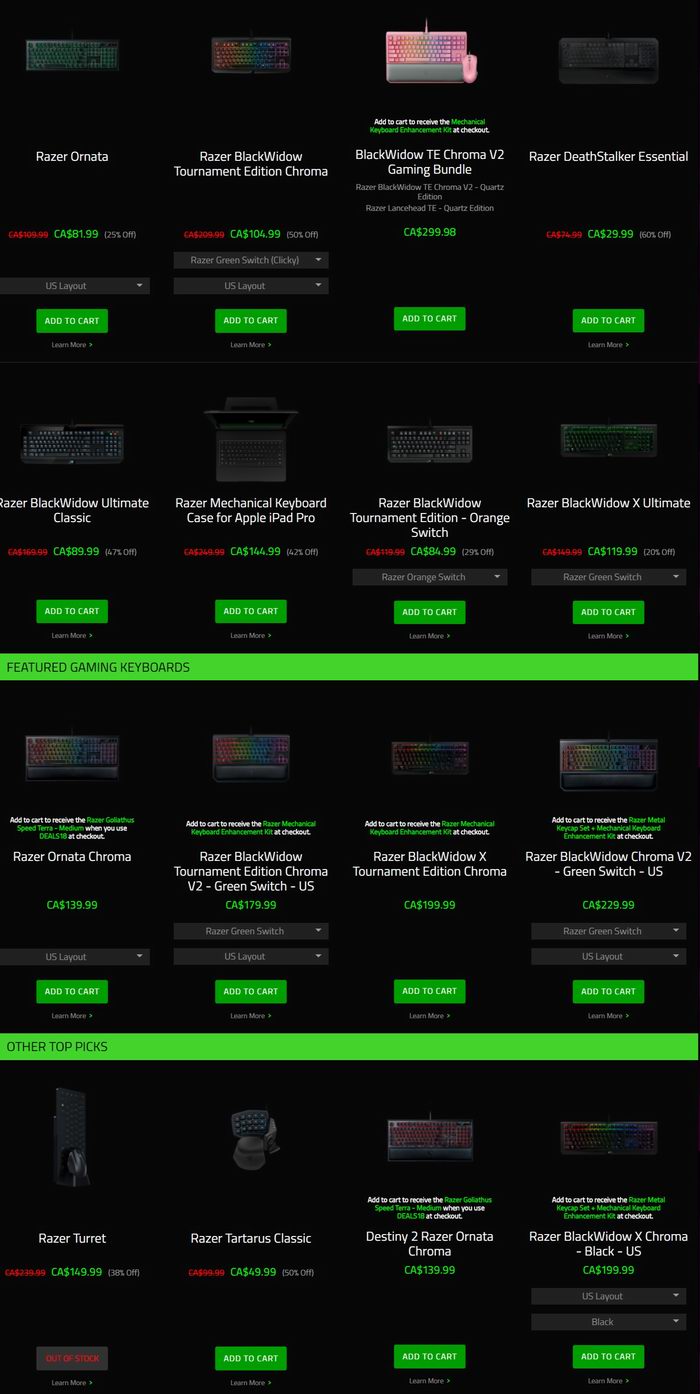Open the Razer DeathStalker Essential title
Viewport: 700px width, 1394px height.
[608, 156]
